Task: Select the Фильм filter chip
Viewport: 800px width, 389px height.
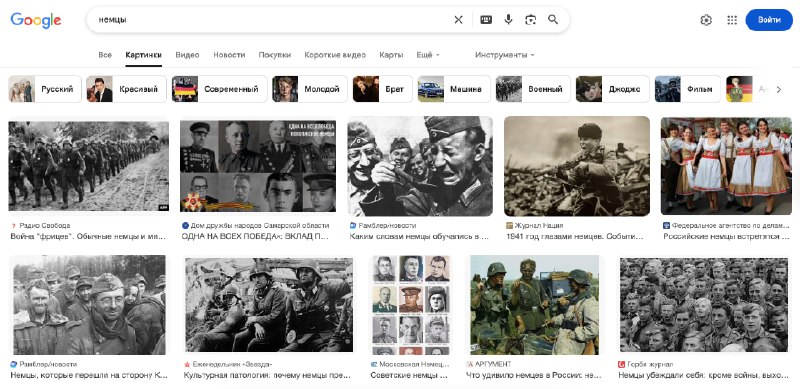Action: 688,89
